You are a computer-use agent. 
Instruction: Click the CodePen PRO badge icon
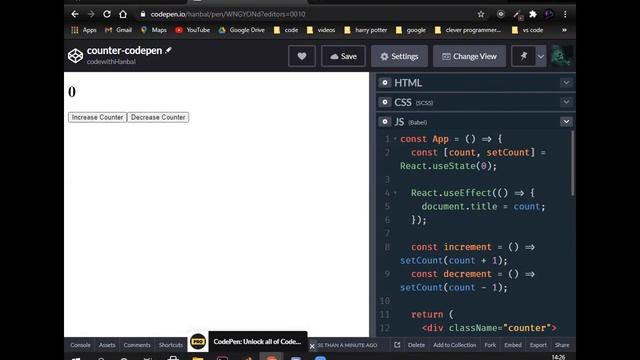(x=198, y=341)
